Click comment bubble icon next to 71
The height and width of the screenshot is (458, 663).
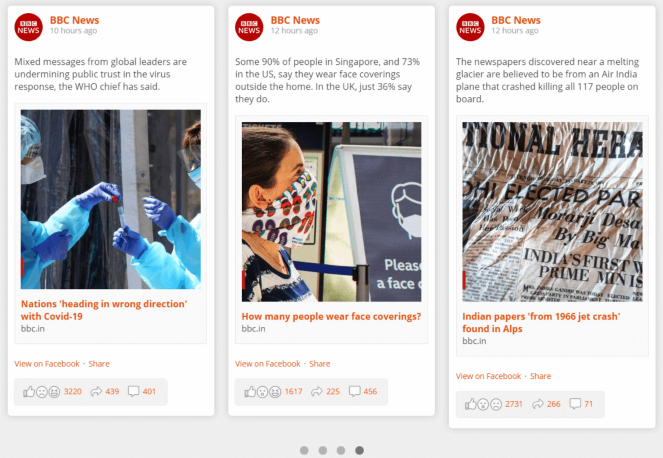tap(575, 404)
